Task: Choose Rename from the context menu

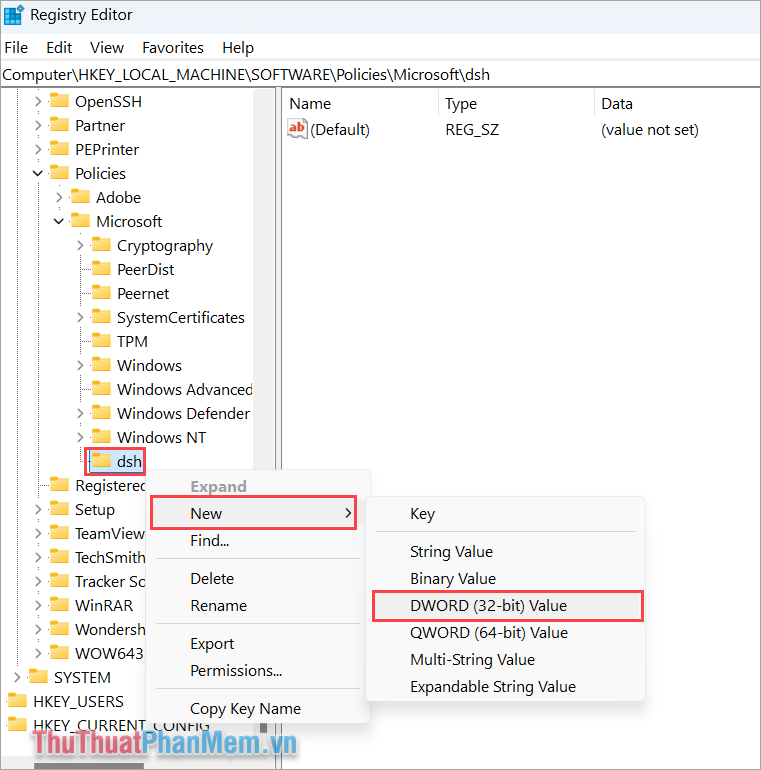Action: point(257,605)
